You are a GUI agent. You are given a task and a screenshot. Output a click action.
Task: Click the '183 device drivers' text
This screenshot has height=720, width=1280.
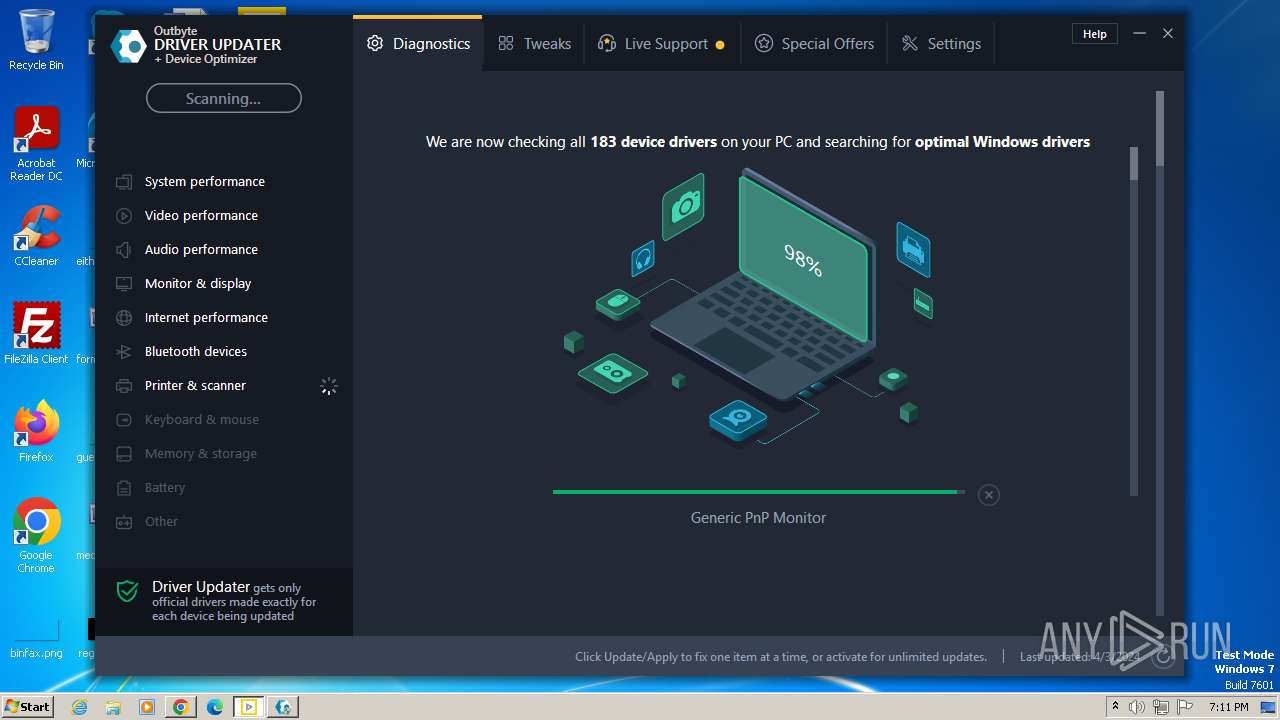653,142
